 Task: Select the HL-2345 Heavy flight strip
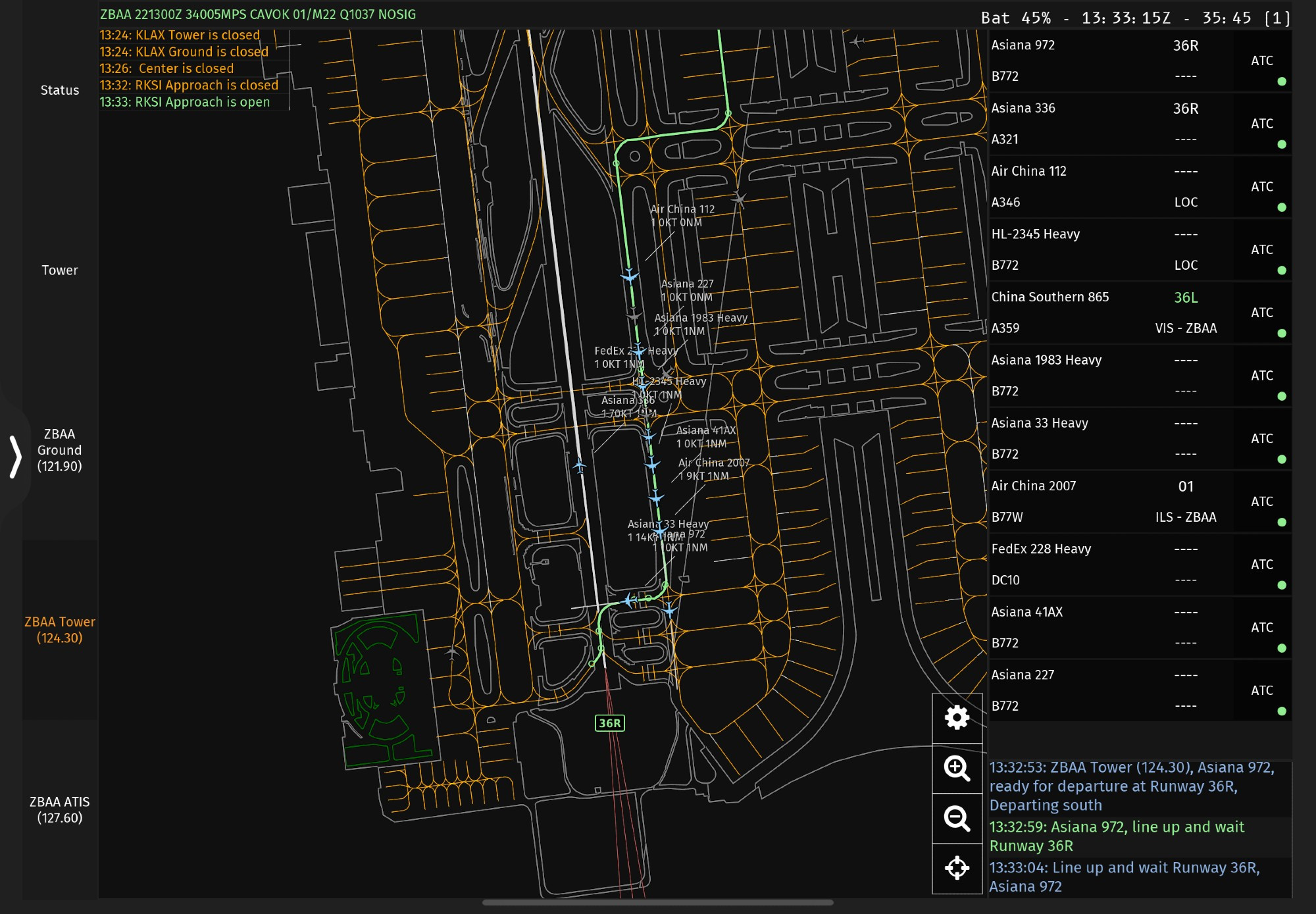coord(1140,249)
